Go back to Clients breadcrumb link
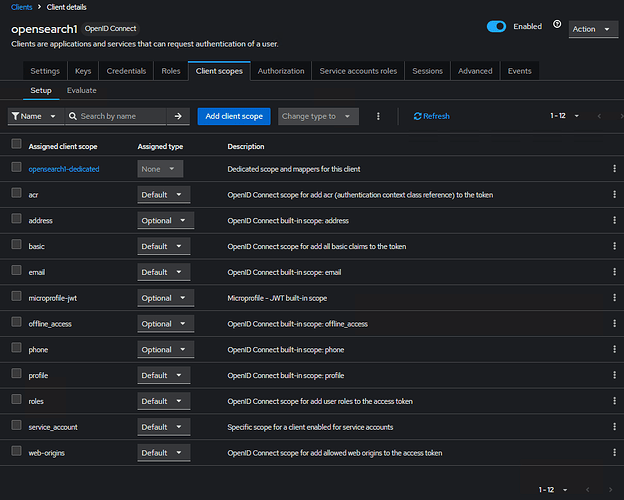624x500 pixels. [21, 7]
